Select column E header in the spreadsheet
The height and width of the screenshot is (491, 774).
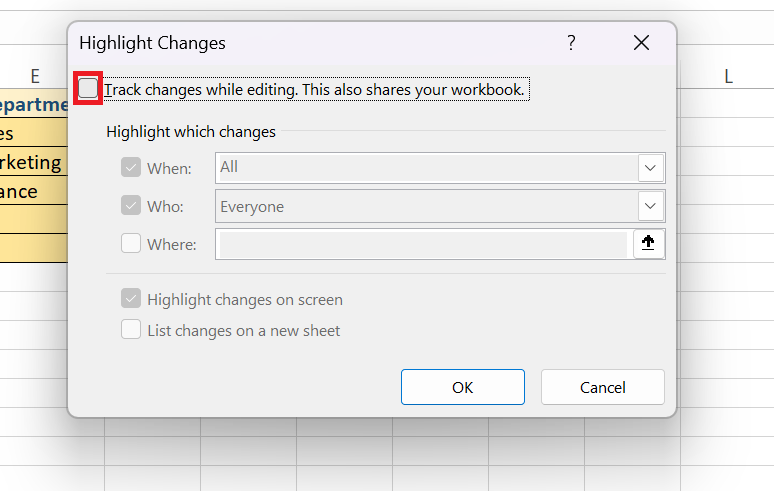[x=34, y=76]
